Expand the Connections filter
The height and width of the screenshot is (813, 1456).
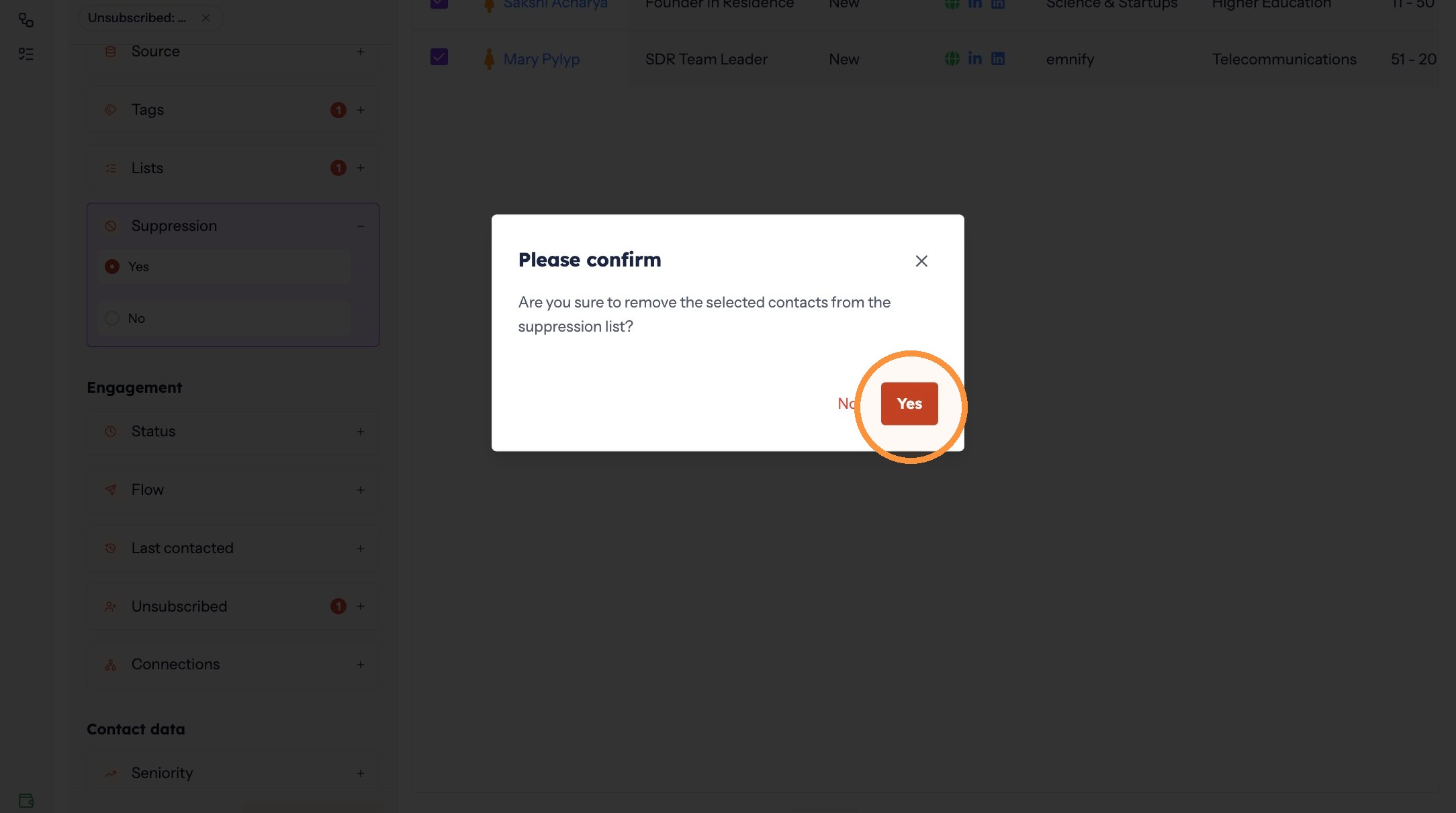coord(361,665)
